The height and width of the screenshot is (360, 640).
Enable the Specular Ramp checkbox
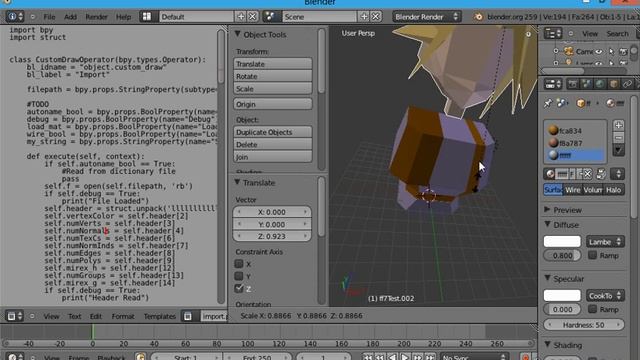[x=593, y=309]
